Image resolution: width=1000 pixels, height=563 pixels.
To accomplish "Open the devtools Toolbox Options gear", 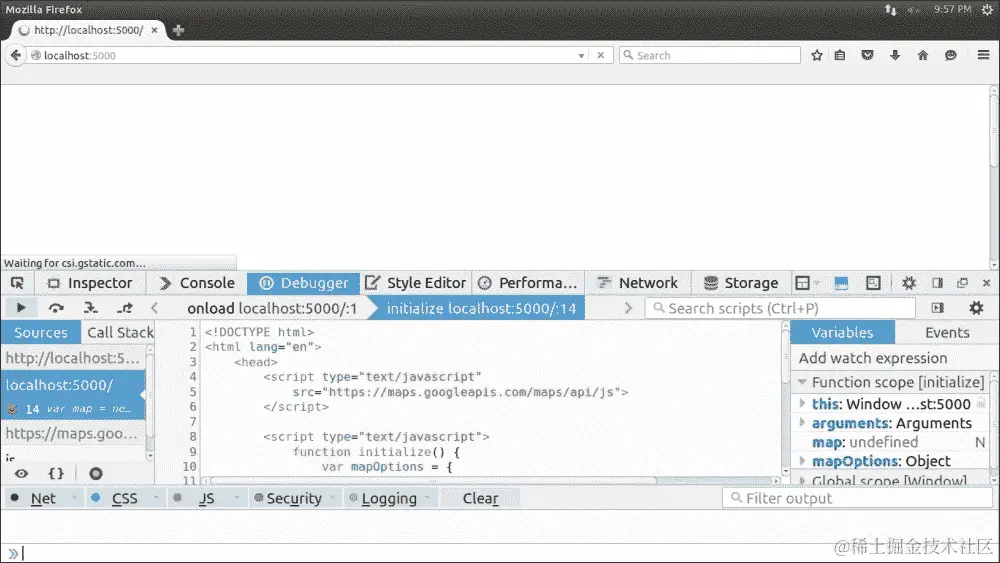I will tap(909, 283).
